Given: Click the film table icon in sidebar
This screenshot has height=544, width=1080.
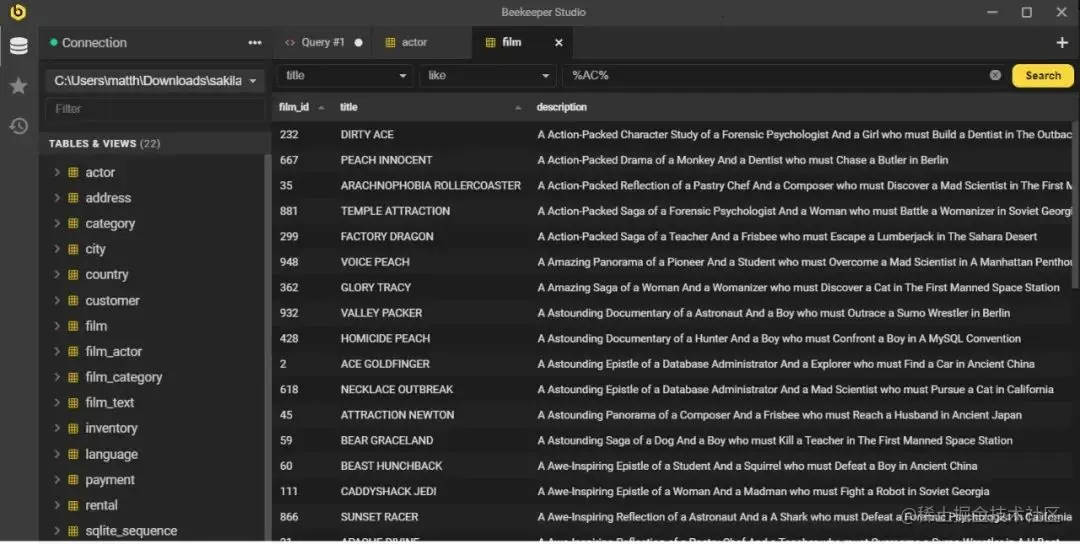Looking at the screenshot, I should tap(73, 326).
